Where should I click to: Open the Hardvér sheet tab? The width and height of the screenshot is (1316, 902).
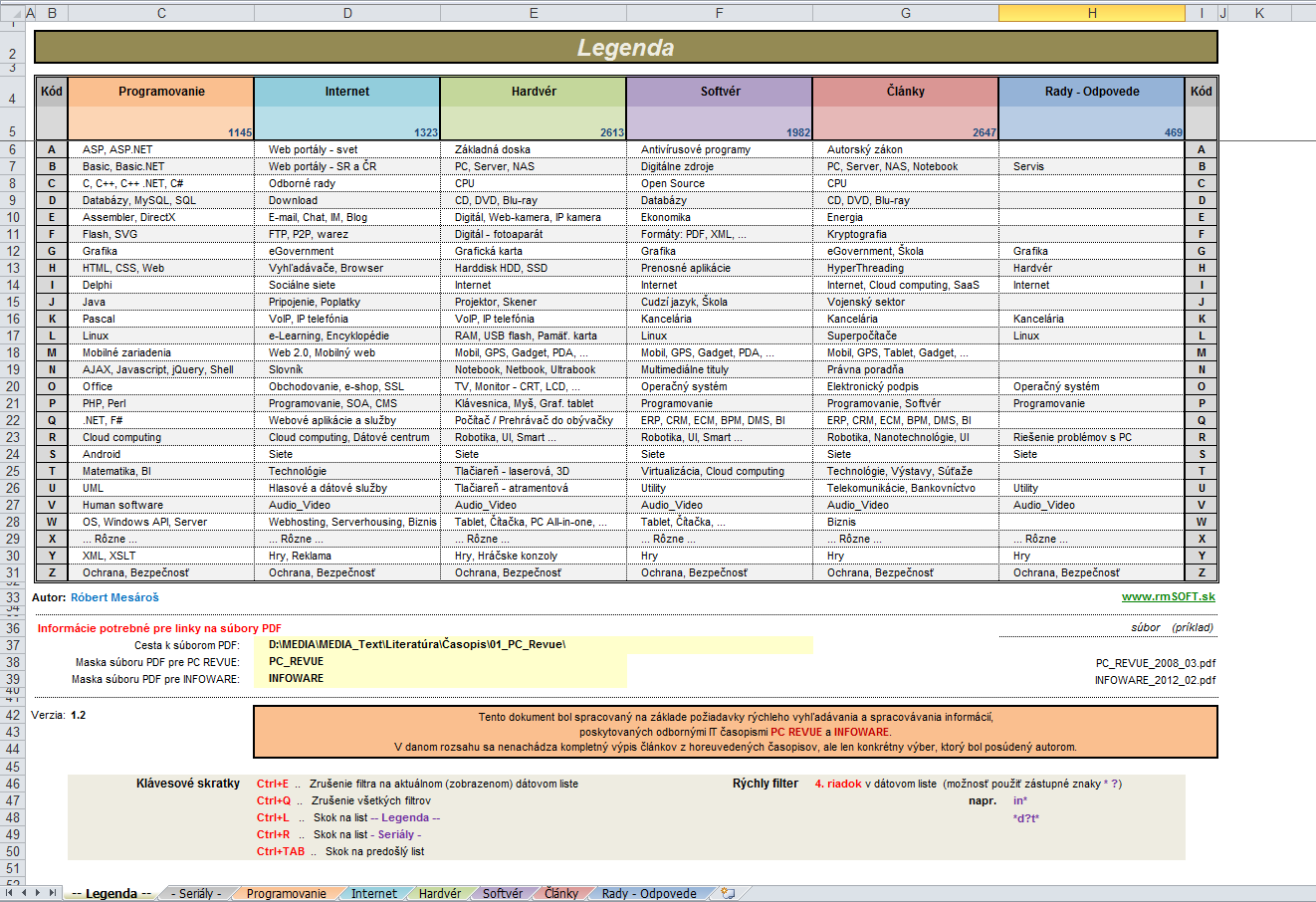tap(440, 893)
